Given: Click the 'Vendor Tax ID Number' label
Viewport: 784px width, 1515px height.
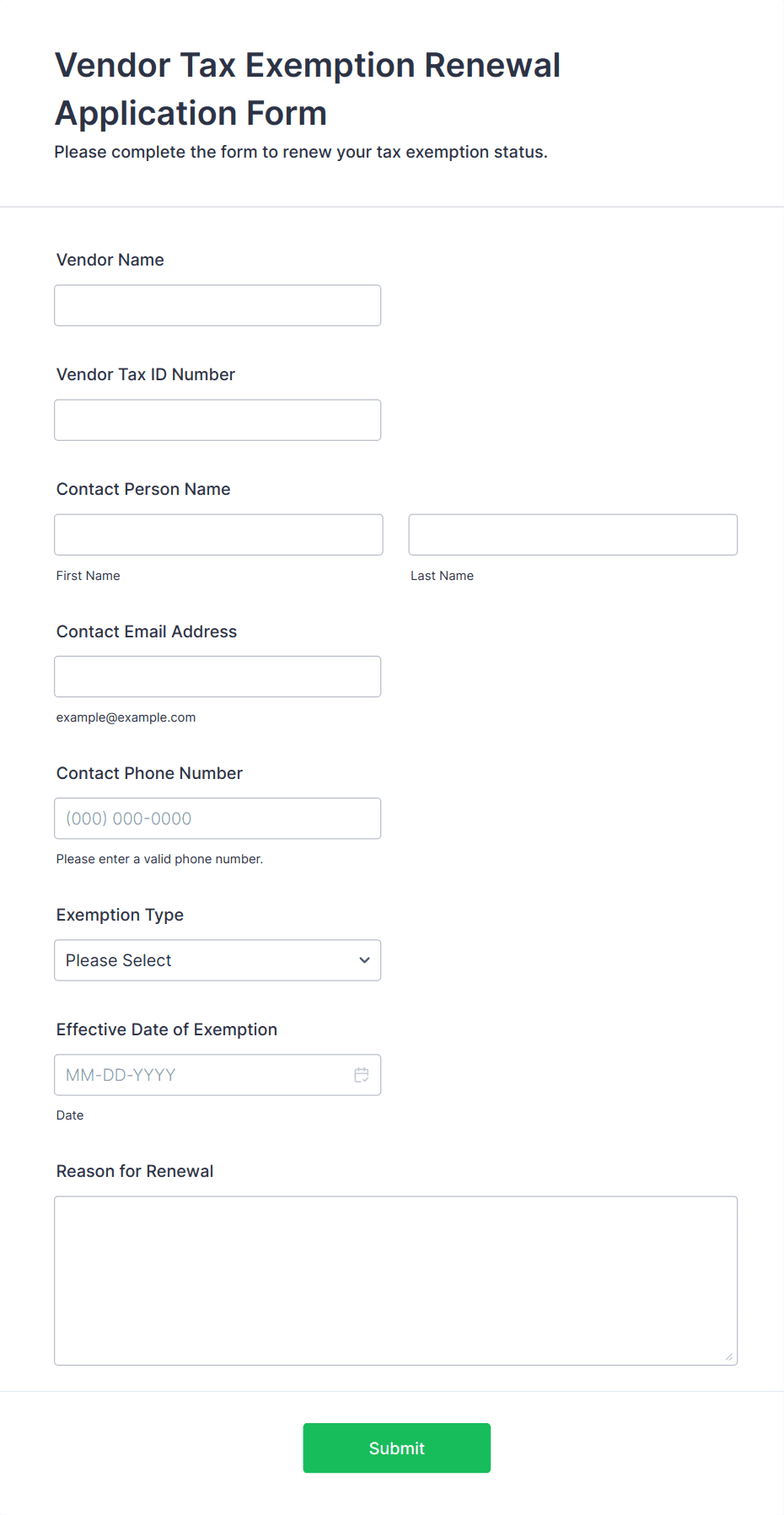Looking at the screenshot, I should tap(146, 374).
